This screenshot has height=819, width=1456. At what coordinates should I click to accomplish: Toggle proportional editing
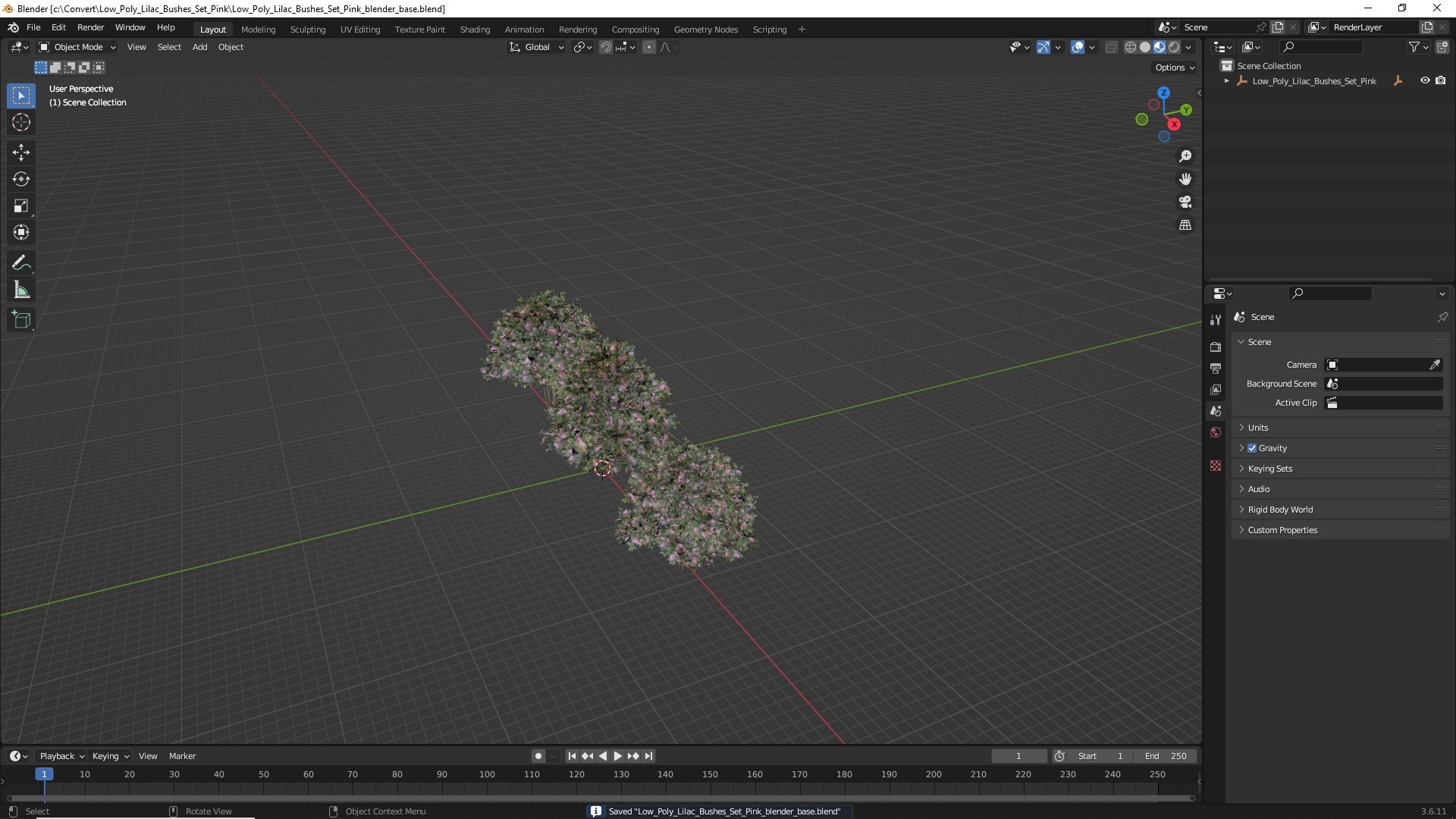(x=649, y=47)
